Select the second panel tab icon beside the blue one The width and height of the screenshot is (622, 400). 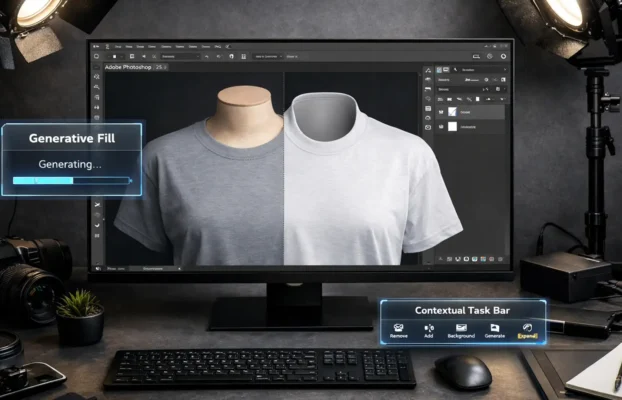coord(446,70)
